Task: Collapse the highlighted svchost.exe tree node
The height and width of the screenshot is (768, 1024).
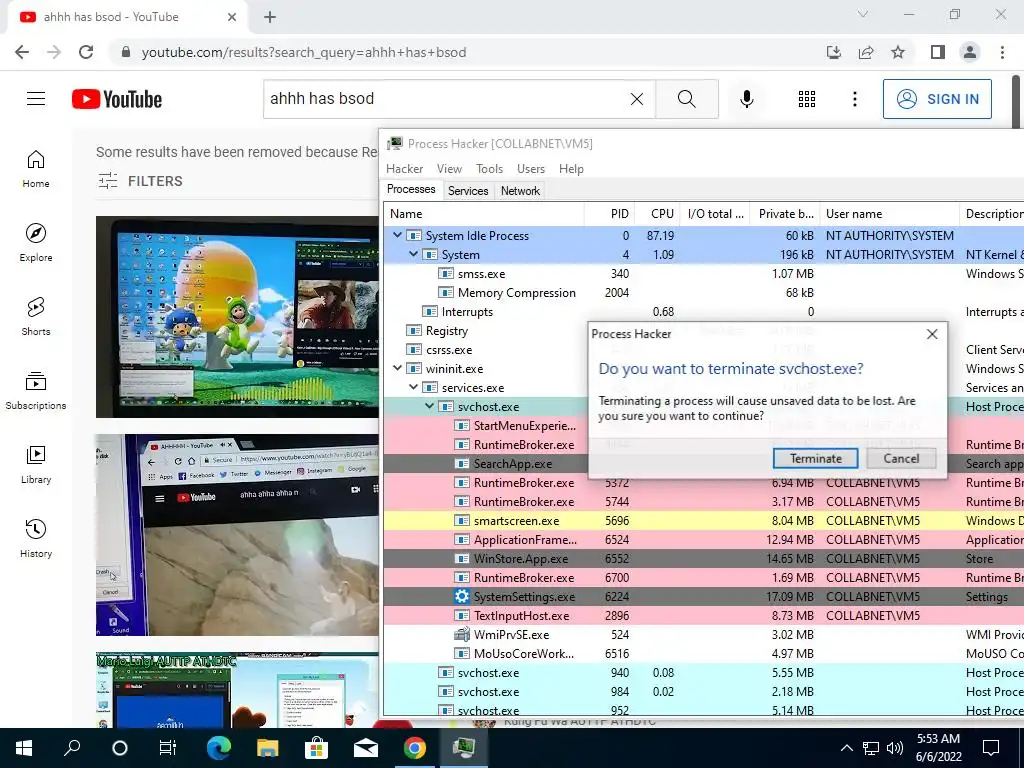Action: (429, 406)
